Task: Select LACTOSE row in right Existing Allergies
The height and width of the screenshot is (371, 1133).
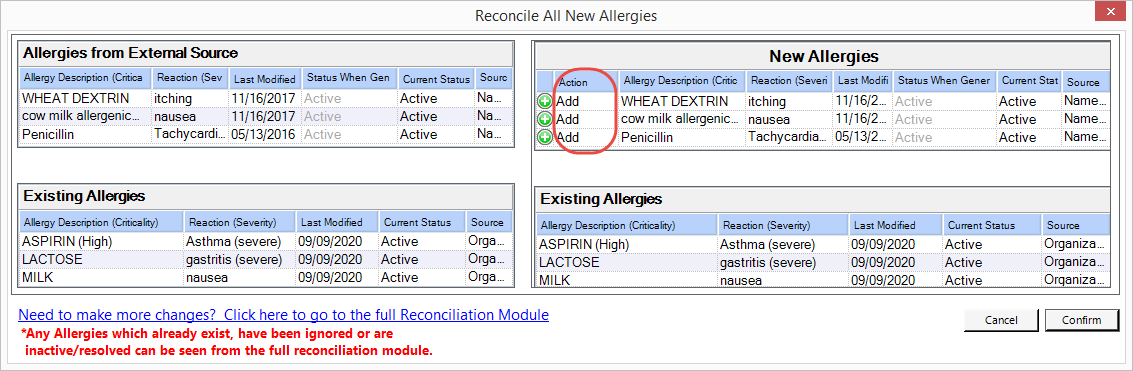Action: point(824,263)
